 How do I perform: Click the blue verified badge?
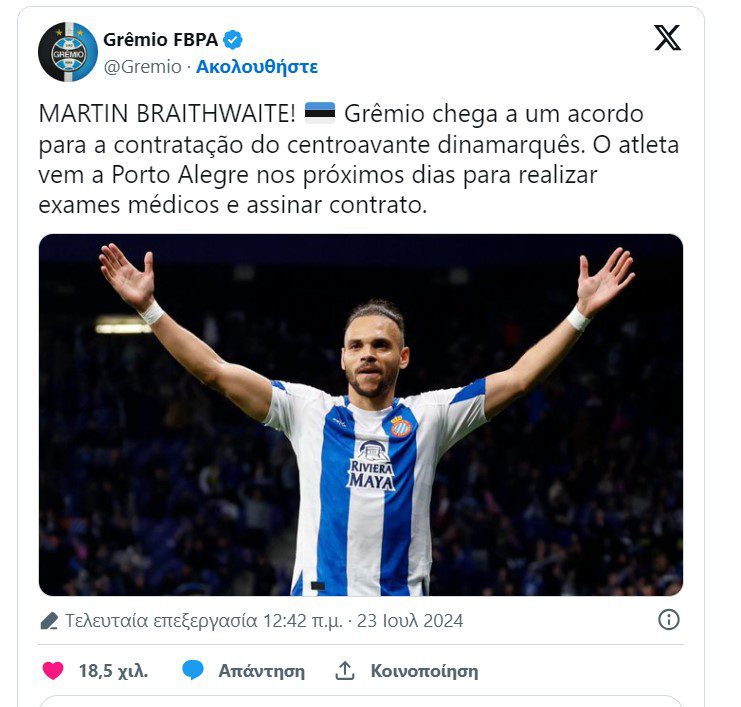[234, 40]
